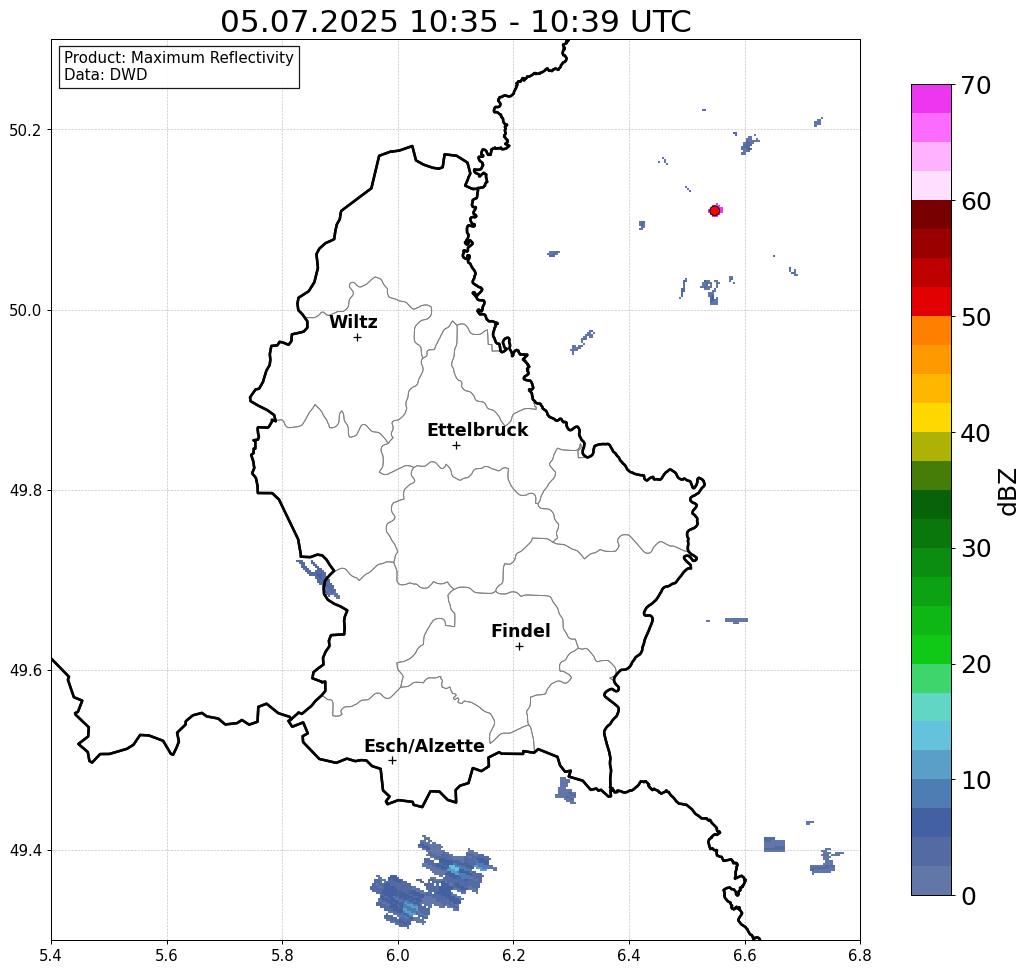Click the magenta top segment of the colorbar

tap(931, 98)
